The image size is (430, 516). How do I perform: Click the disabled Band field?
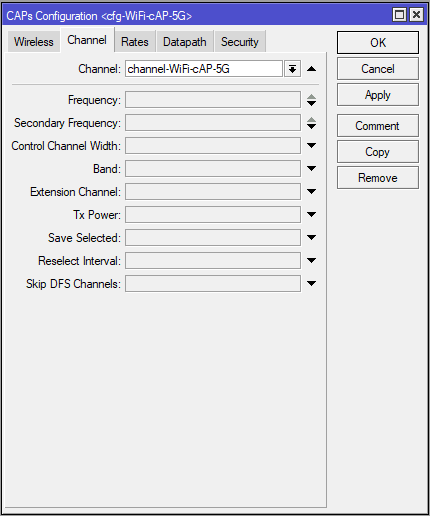coord(213,169)
